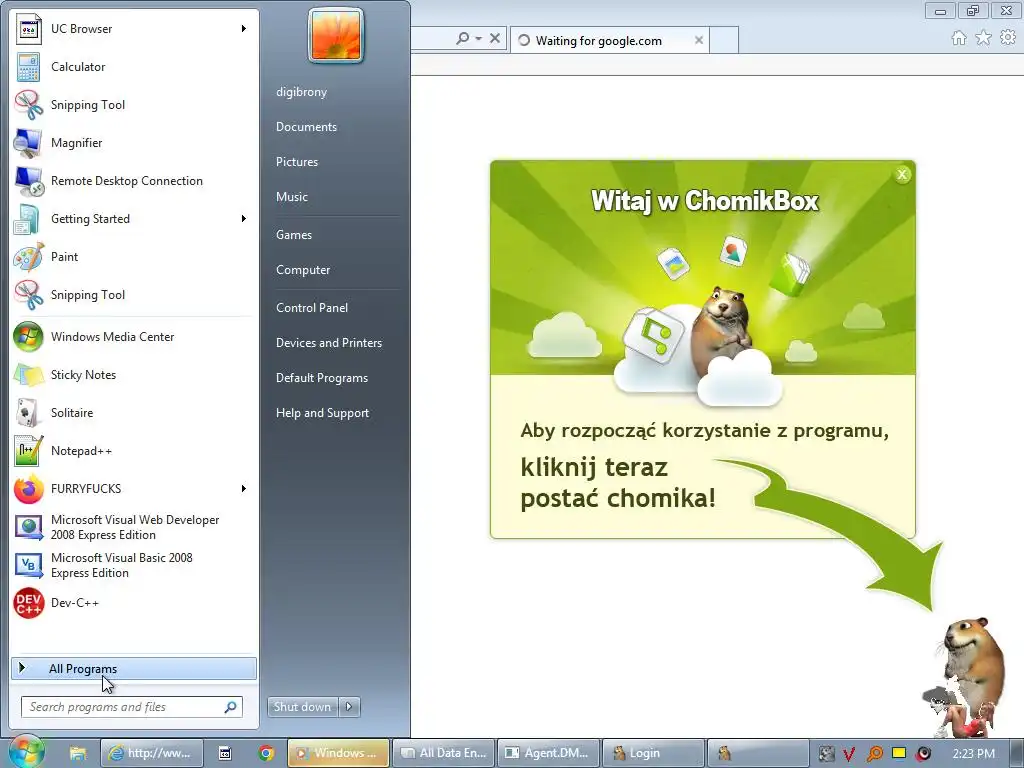
Task: Open Documents from the Start menu
Action: pyautogui.click(x=306, y=127)
